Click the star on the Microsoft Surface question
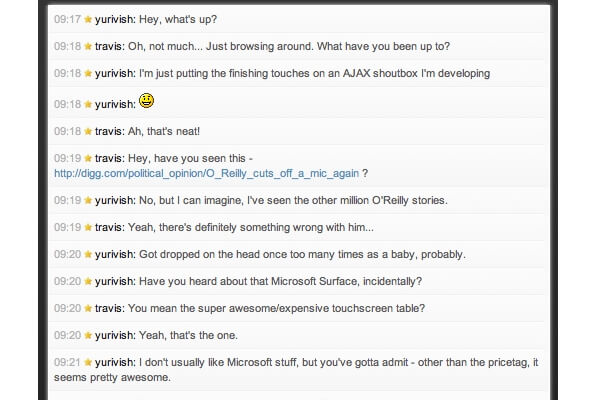This screenshot has height=400, width=600. 88,281
